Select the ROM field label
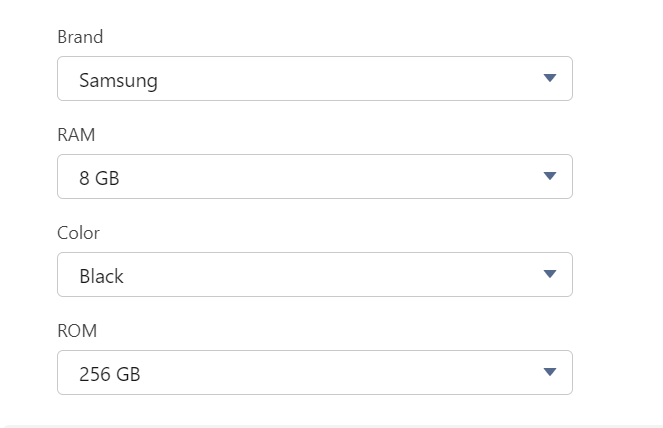This screenshot has height=428, width=663. 77,331
